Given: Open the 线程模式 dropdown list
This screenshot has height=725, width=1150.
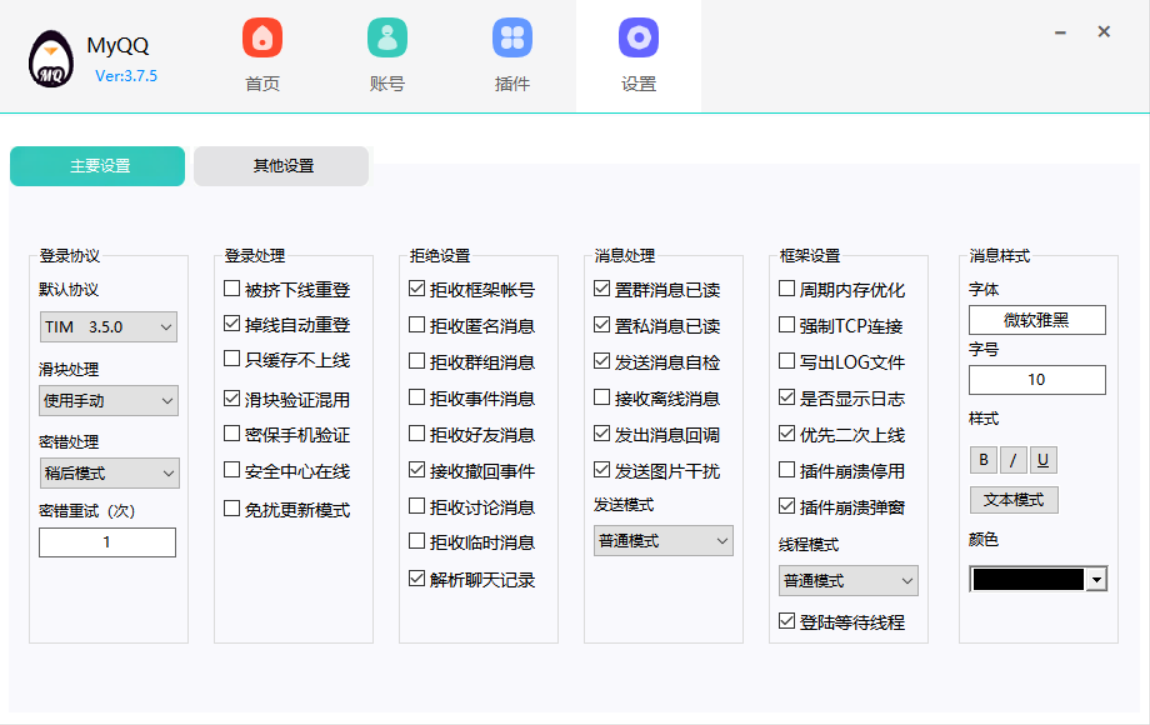Looking at the screenshot, I should point(848,581).
